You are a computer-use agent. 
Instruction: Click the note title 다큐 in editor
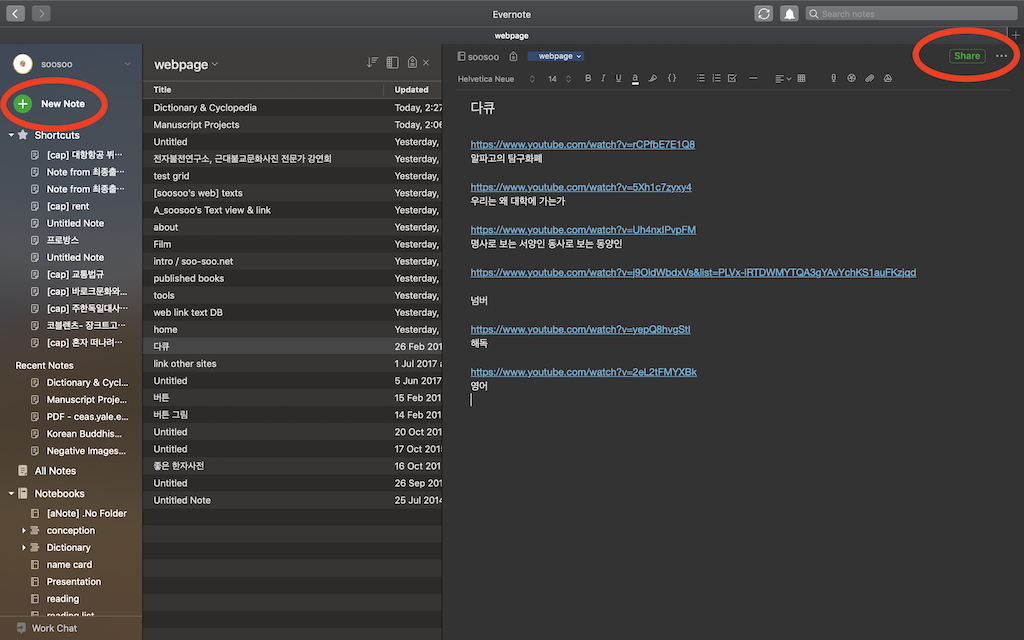tap(483, 108)
